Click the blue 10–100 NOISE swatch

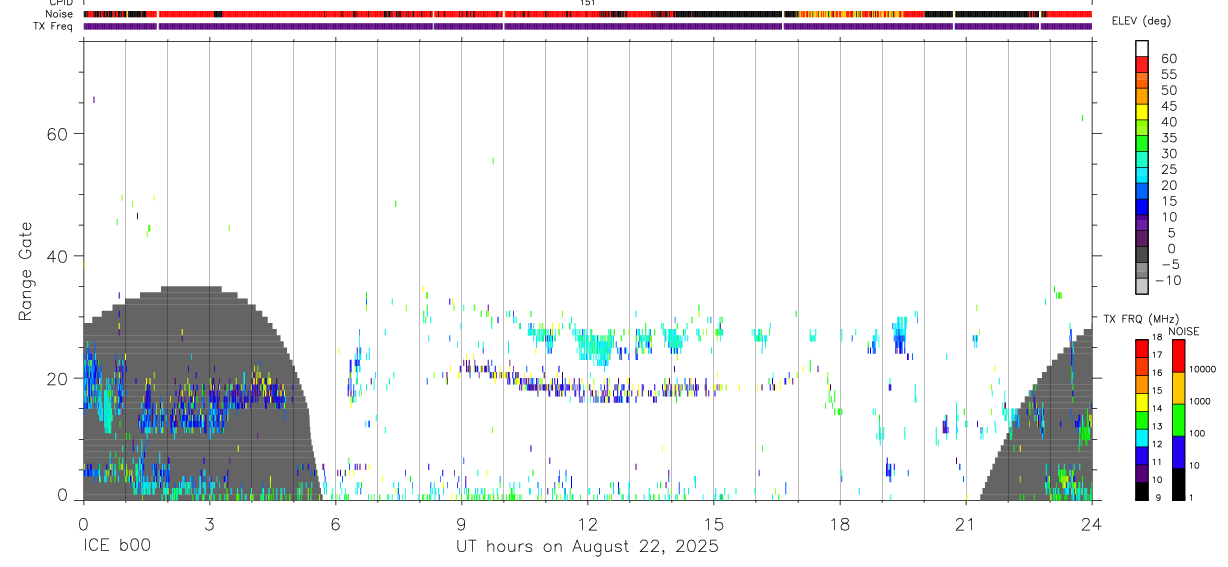pyautogui.click(x=1179, y=450)
